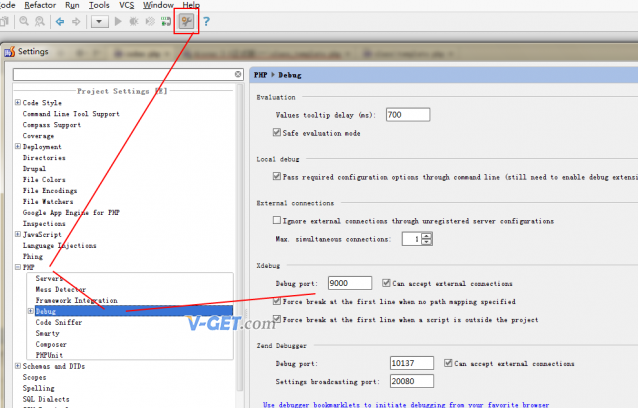Decrease Max simultaneous connections with down arrow
This screenshot has width=638, height=408.
426,242
